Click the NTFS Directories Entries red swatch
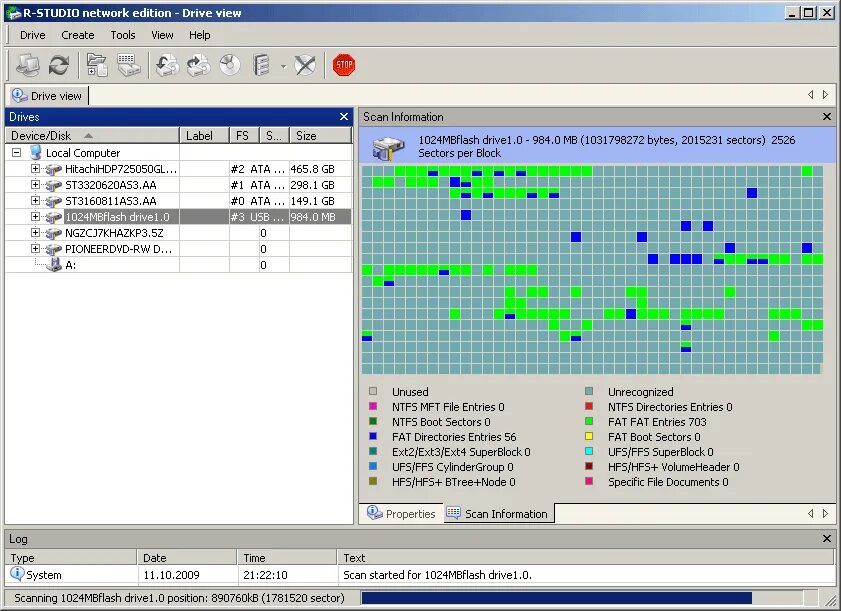Image resolution: width=841 pixels, height=611 pixels. (x=589, y=406)
